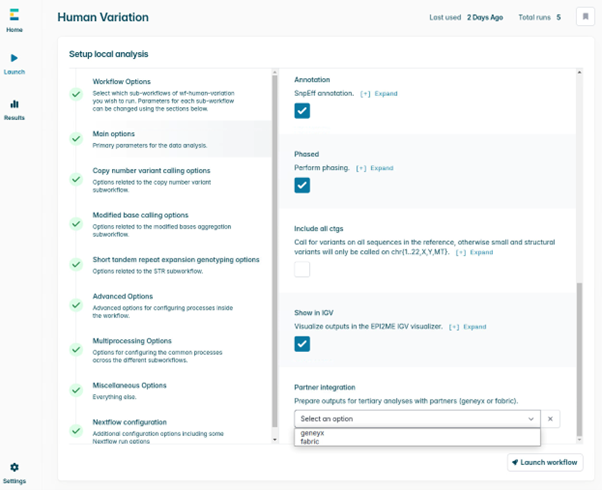Click the Last used 2 Days Ago text
Screen dimensions: 602x490
point(466,17)
